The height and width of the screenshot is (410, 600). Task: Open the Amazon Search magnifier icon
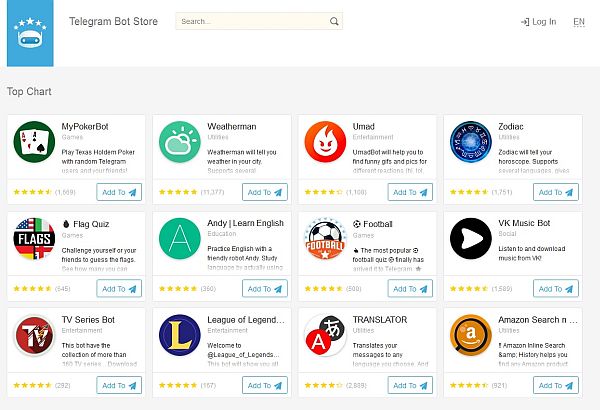[x=471, y=335]
